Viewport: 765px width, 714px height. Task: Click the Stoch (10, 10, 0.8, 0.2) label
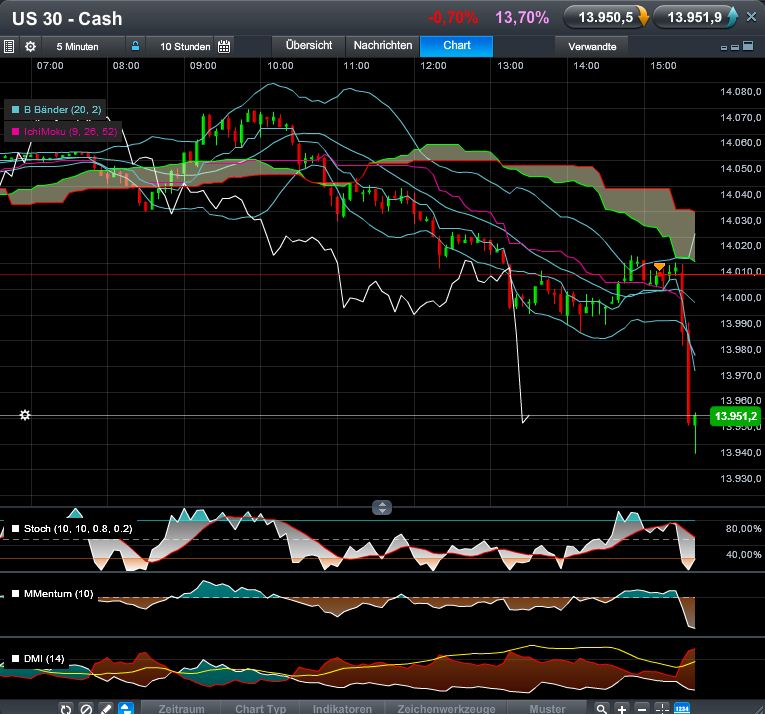click(x=78, y=529)
